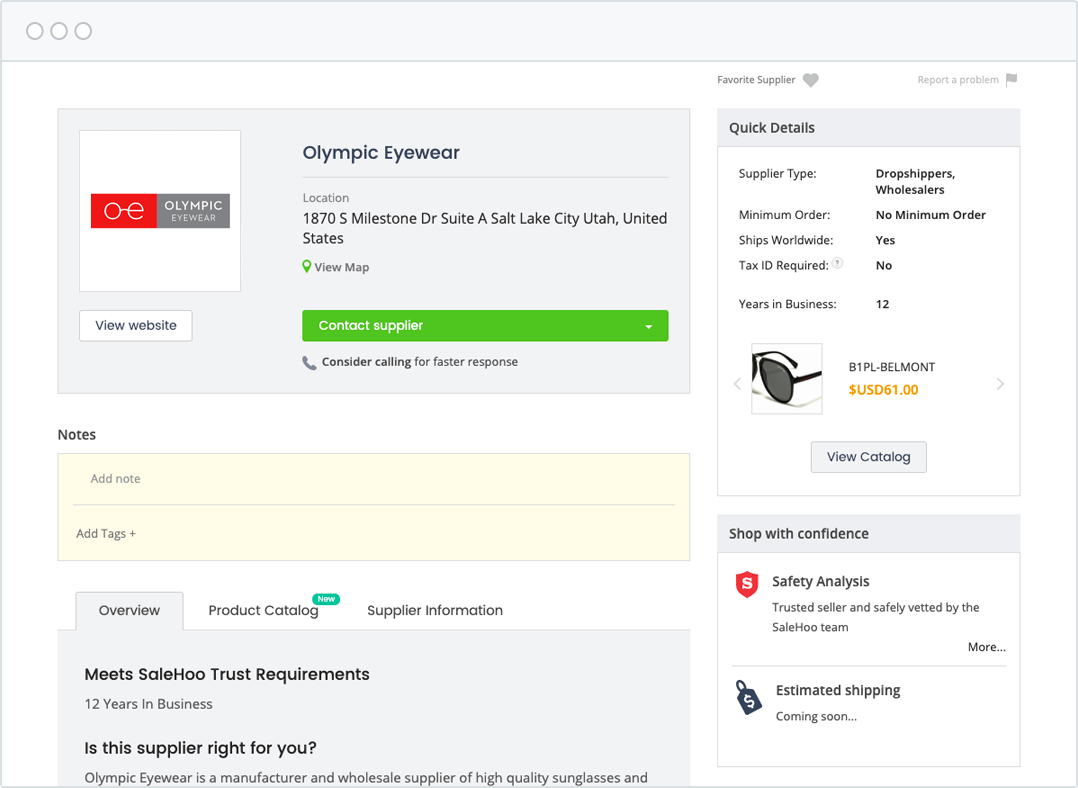This screenshot has height=788, width=1078.
Task: Click the Years in Business value 12
Action: (882, 304)
